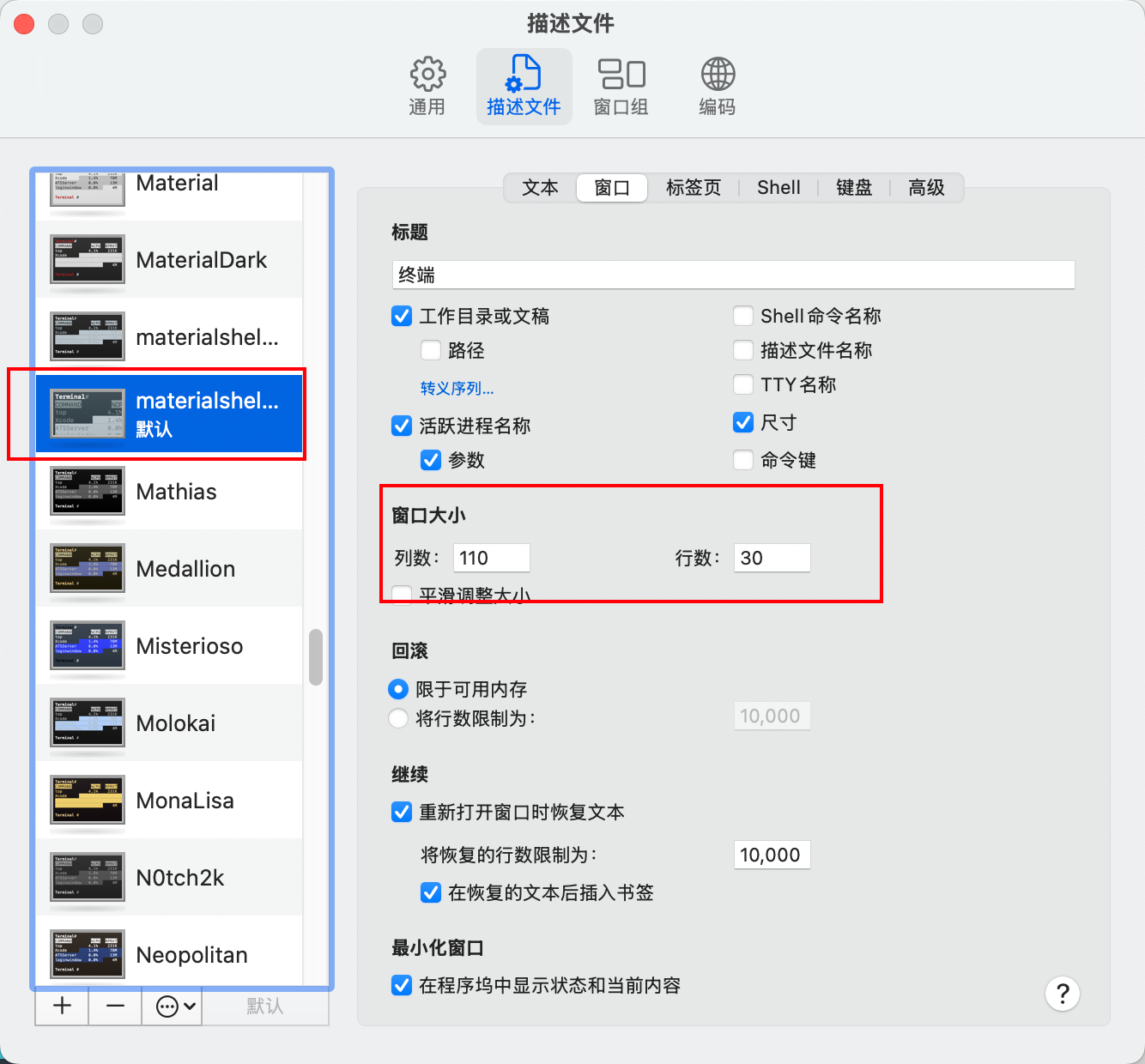
Task: Select the Molokai profile in list
Action: [176, 723]
